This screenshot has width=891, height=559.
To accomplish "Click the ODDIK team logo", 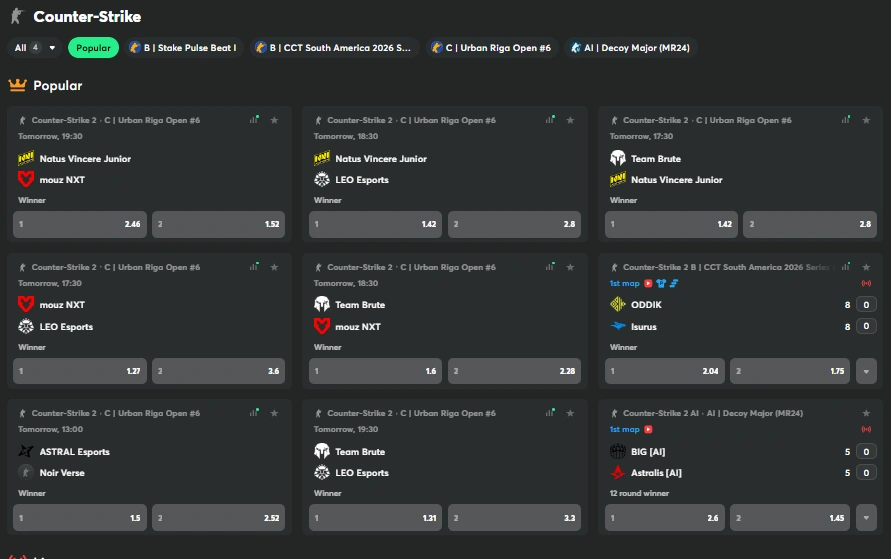I will pos(618,304).
